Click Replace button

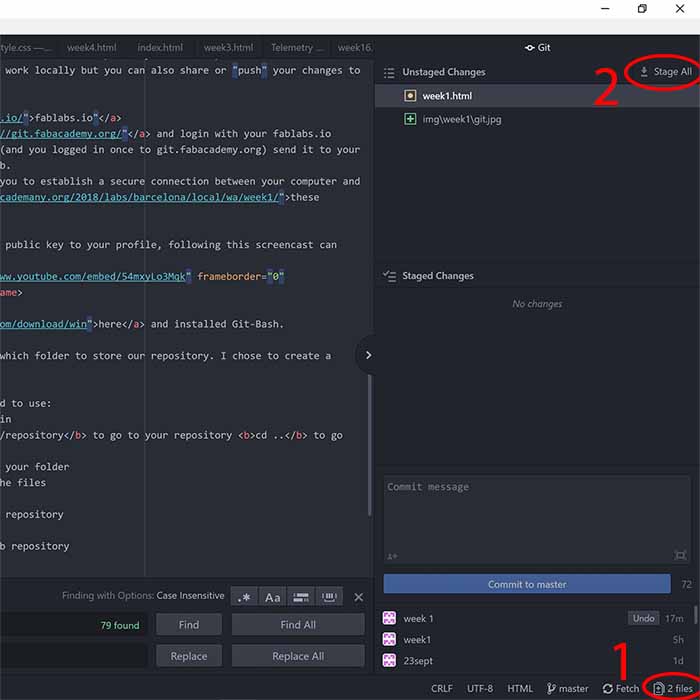(x=189, y=656)
